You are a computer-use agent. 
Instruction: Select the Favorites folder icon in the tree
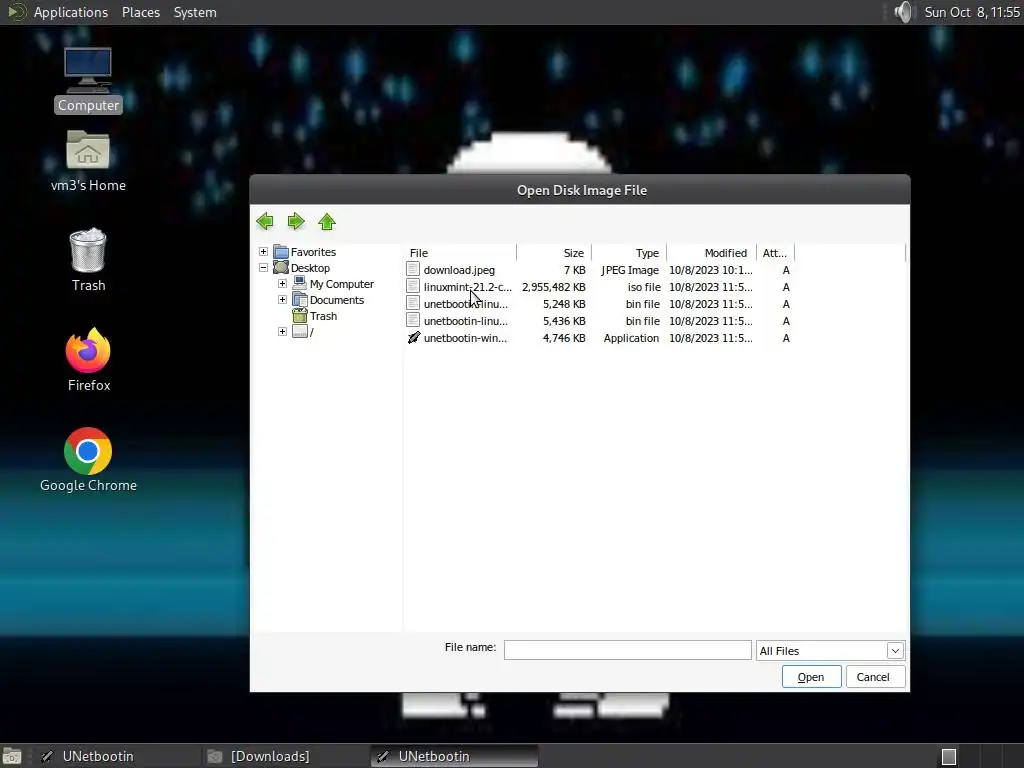click(281, 252)
